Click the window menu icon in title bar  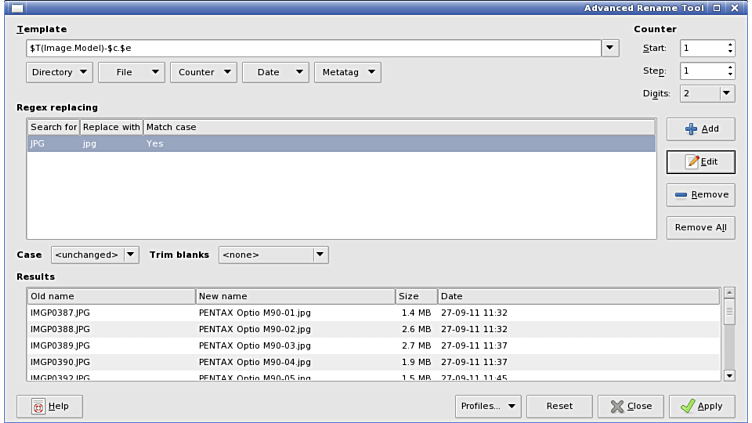(17, 8)
